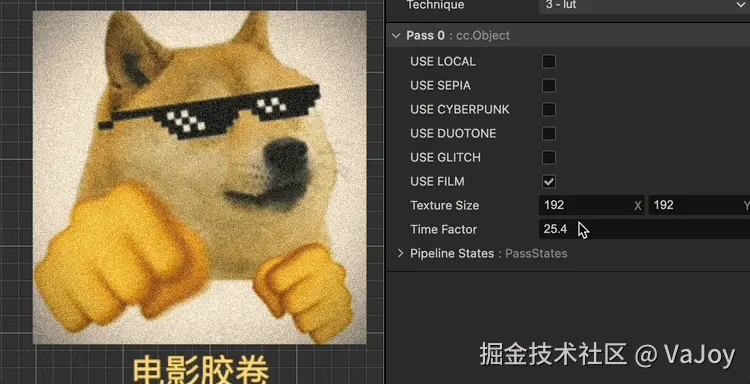The width and height of the screenshot is (750, 384).
Task: Expand the Pipeline States section
Action: click(401, 253)
